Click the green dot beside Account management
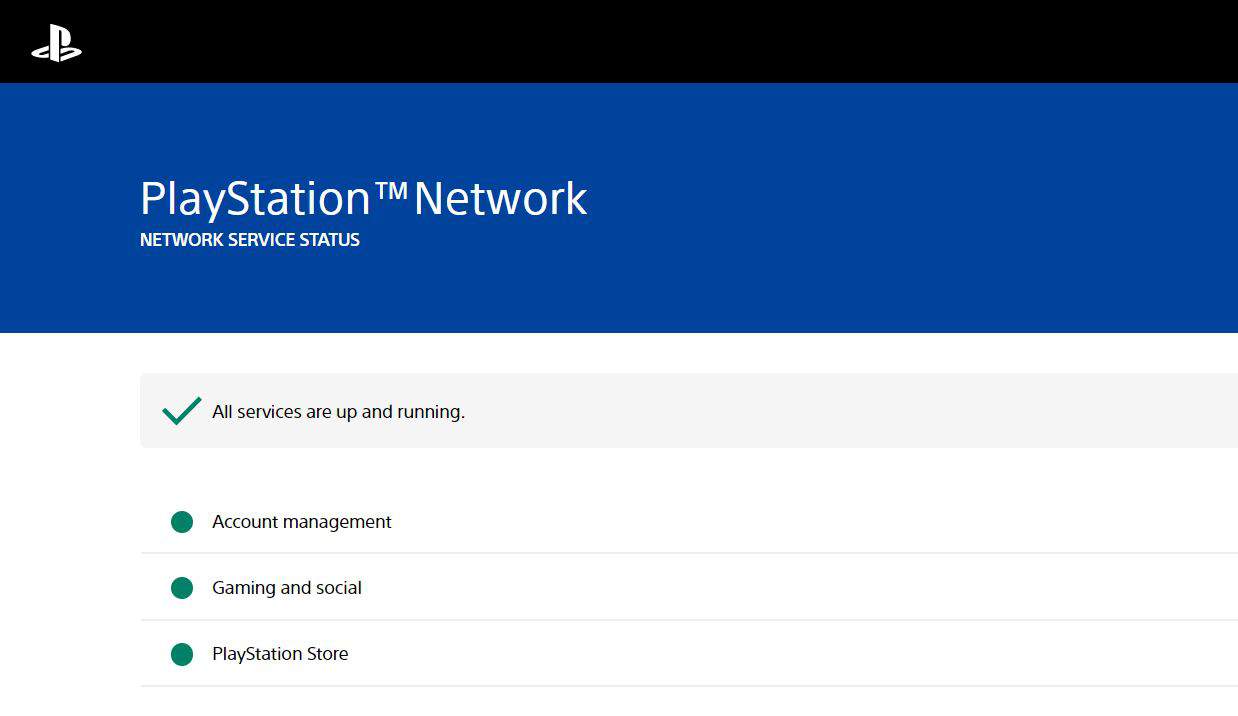The height and width of the screenshot is (716, 1238). (182, 522)
